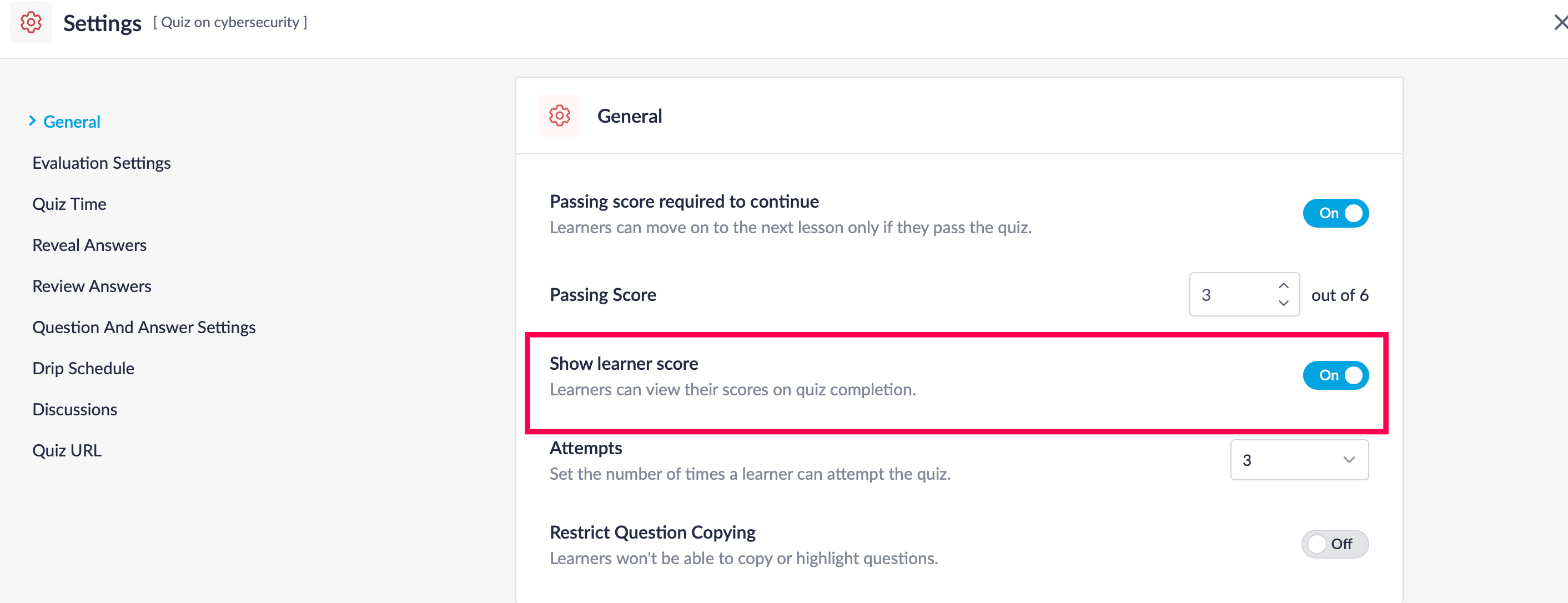Go to Quiz Time settings
The height and width of the screenshot is (603, 1568).
69,204
